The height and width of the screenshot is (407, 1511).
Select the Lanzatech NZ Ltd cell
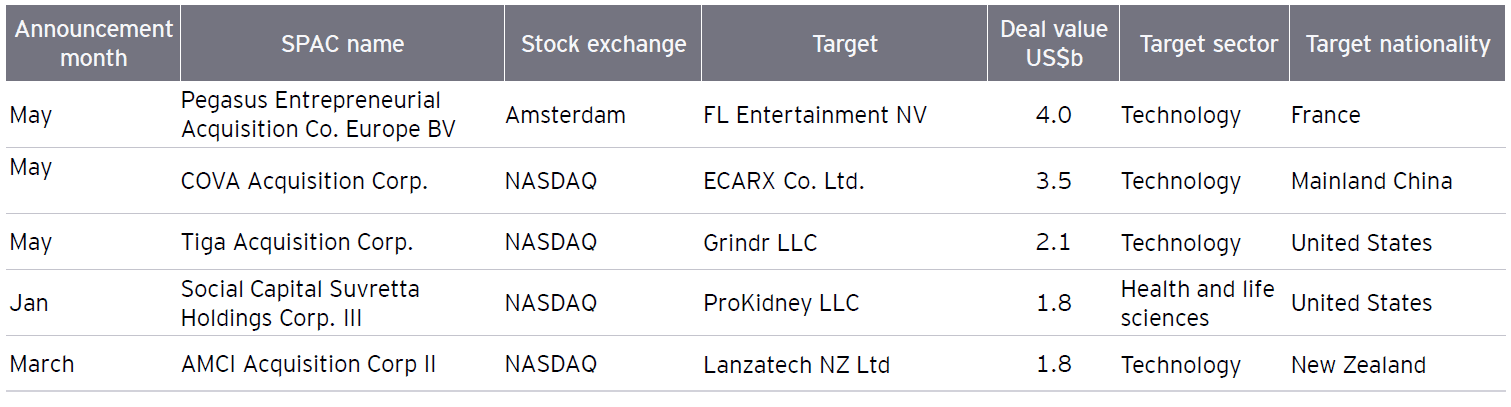coord(796,365)
